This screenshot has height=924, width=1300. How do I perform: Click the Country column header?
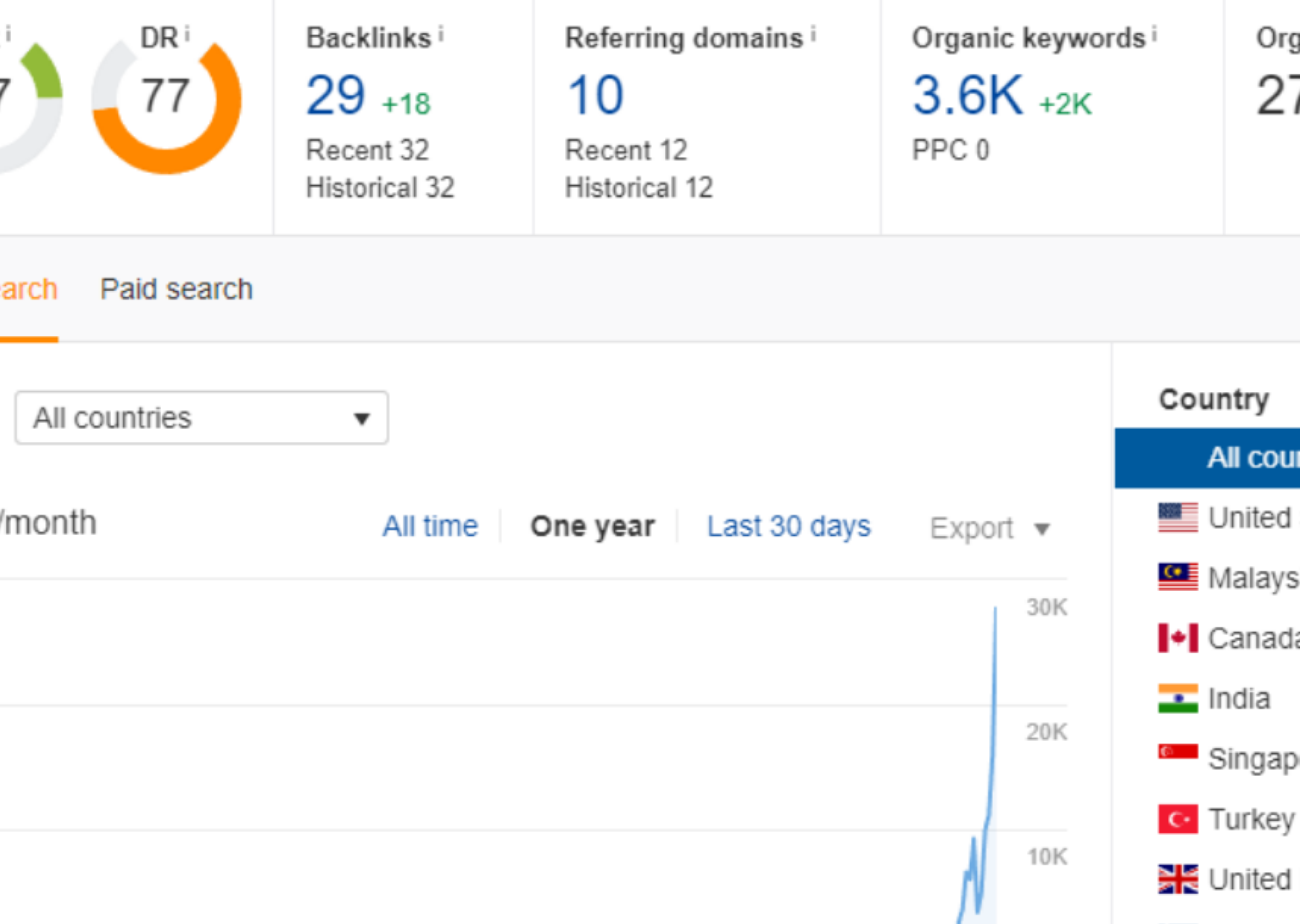click(1214, 399)
